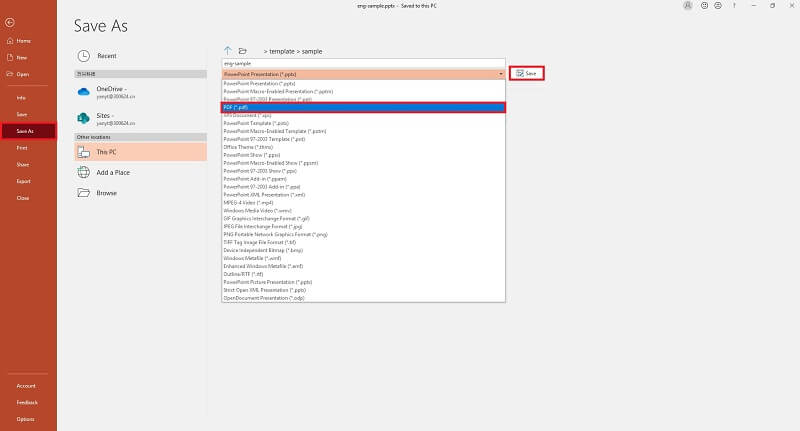Select XPS Document (*.xps) file type
This screenshot has height=431, width=800.
[363, 115]
